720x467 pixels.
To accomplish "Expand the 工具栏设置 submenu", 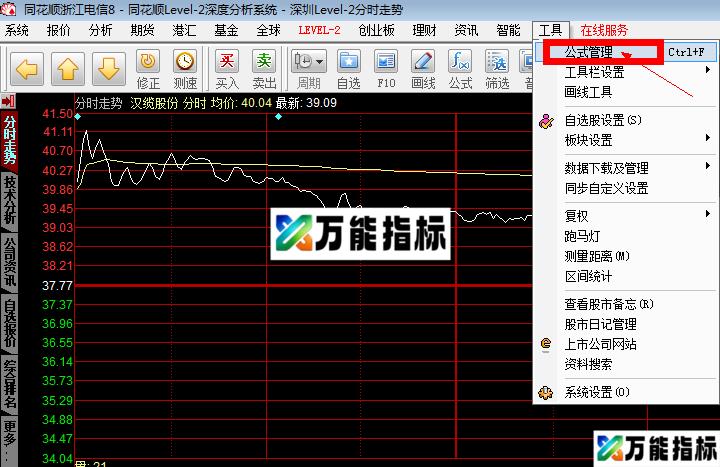I will (625, 72).
